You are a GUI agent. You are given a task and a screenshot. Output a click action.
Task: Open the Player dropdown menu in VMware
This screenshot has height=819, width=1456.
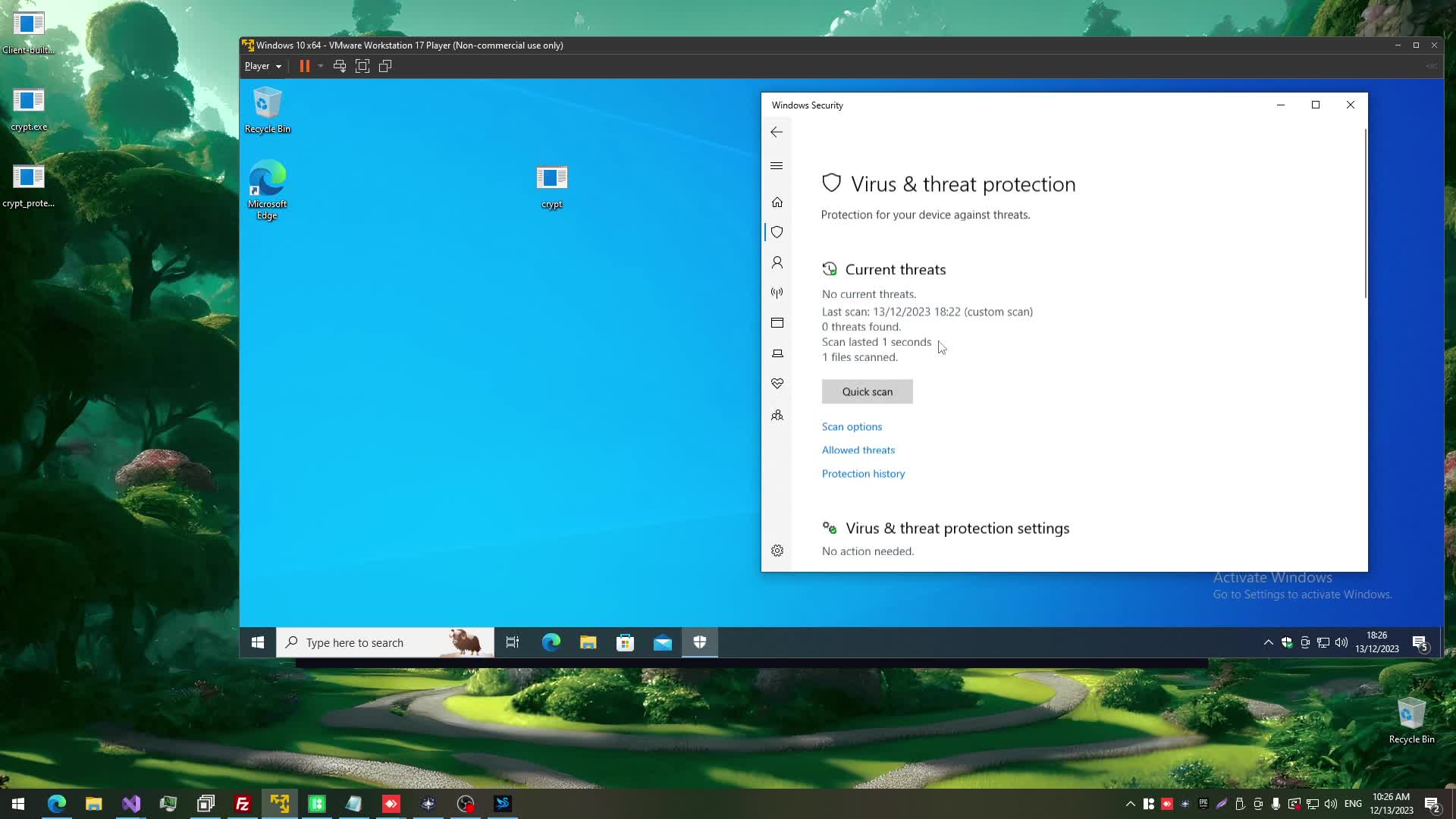[262, 66]
